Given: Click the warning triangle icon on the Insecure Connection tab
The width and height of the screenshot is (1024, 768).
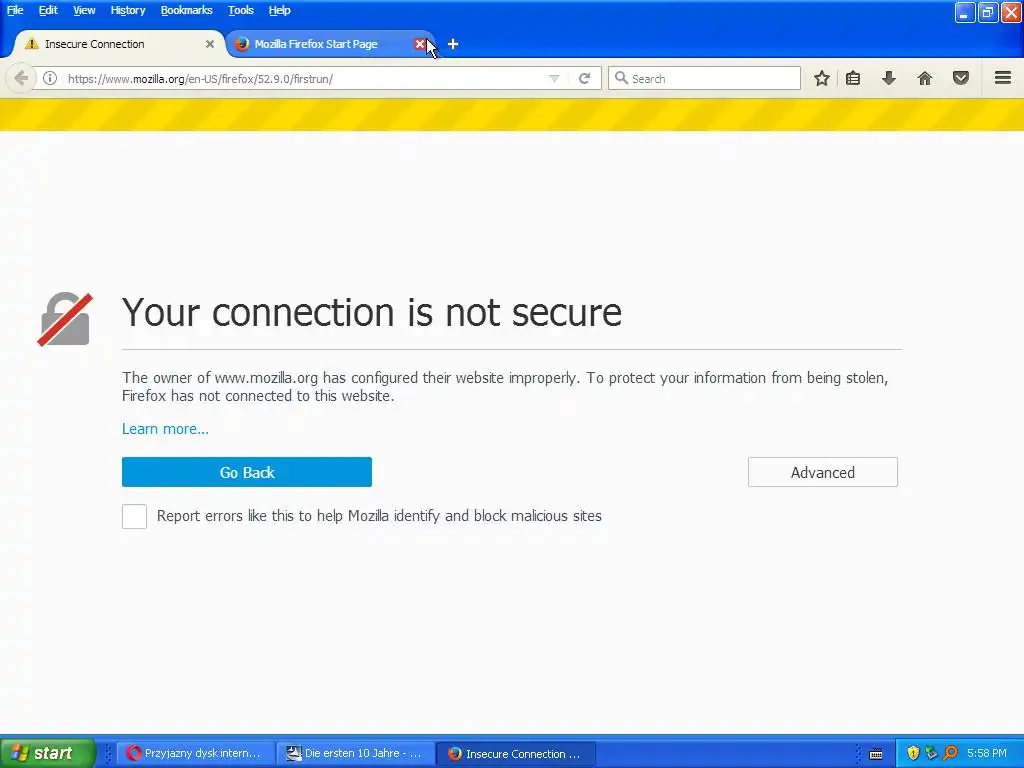Looking at the screenshot, I should [31, 44].
